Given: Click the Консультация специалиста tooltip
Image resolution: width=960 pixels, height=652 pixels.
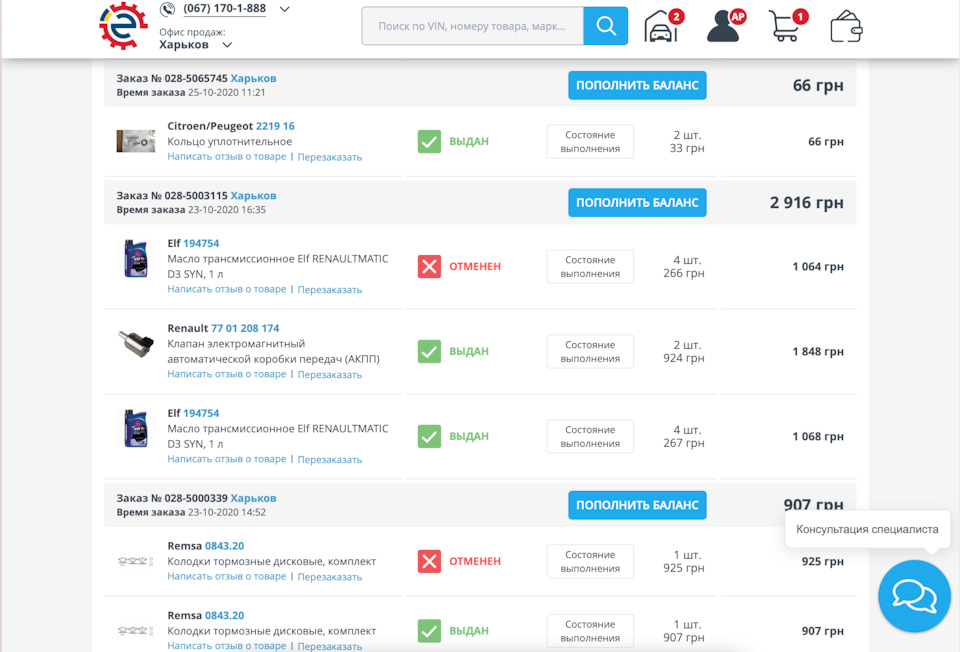Looking at the screenshot, I should pos(867,530).
